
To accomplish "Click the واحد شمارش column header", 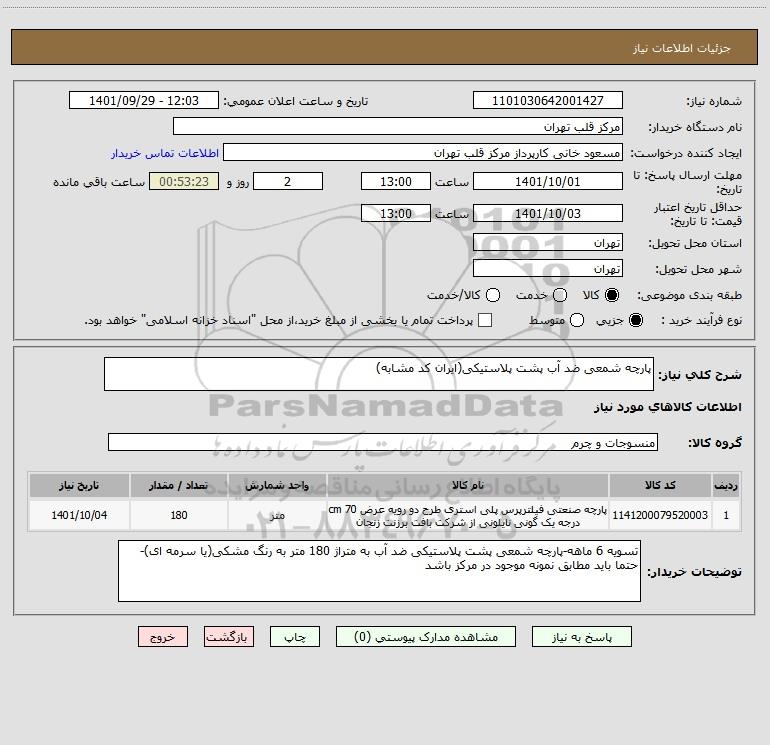I will click(277, 485).
